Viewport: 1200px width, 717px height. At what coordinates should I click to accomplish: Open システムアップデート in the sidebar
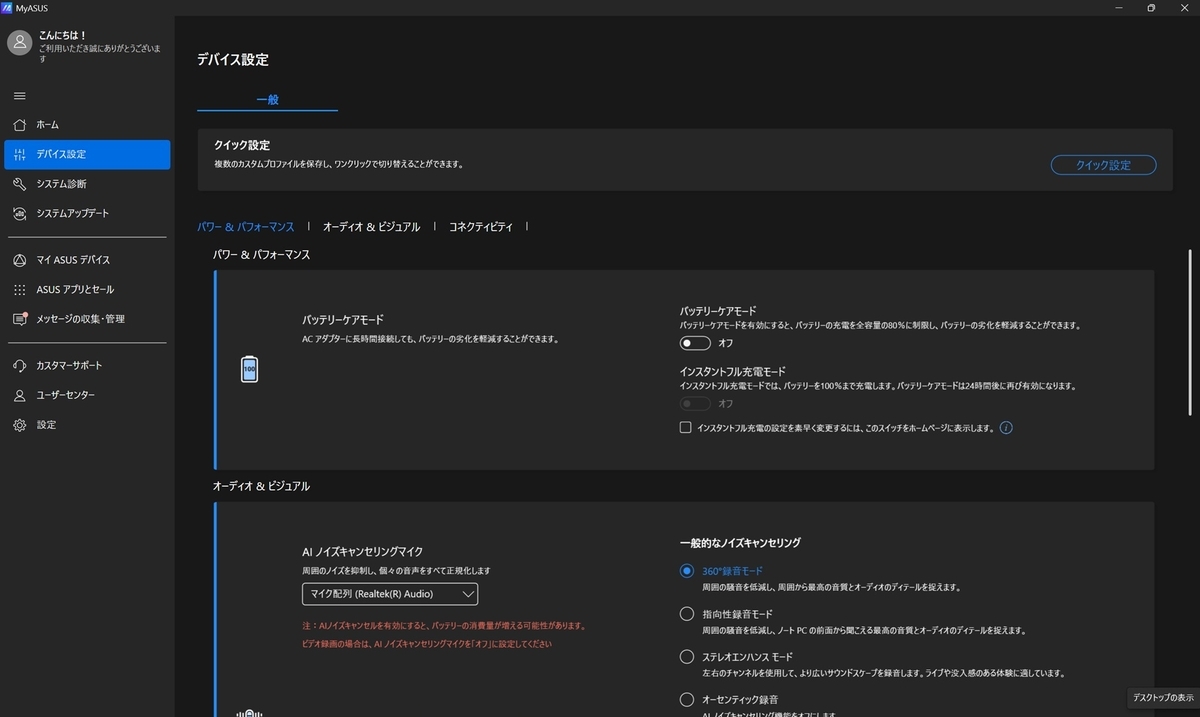(x=87, y=214)
